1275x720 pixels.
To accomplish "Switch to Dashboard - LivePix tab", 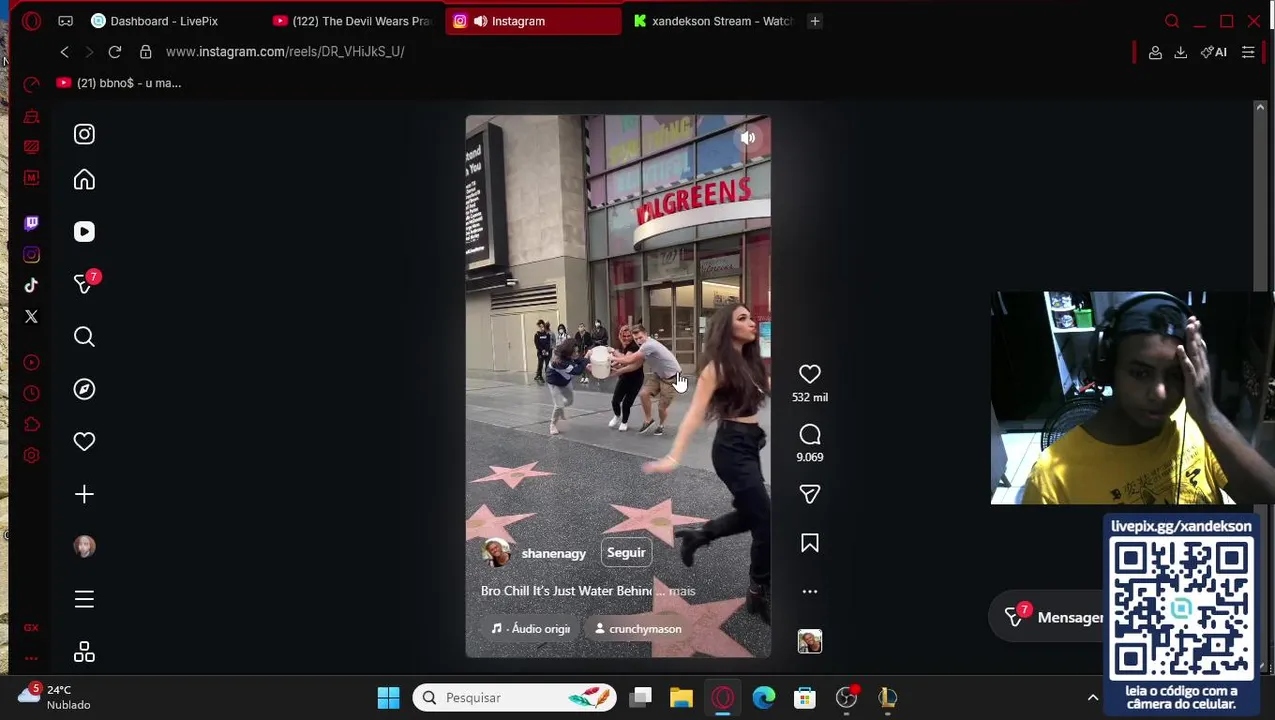I will pyautogui.click(x=164, y=21).
